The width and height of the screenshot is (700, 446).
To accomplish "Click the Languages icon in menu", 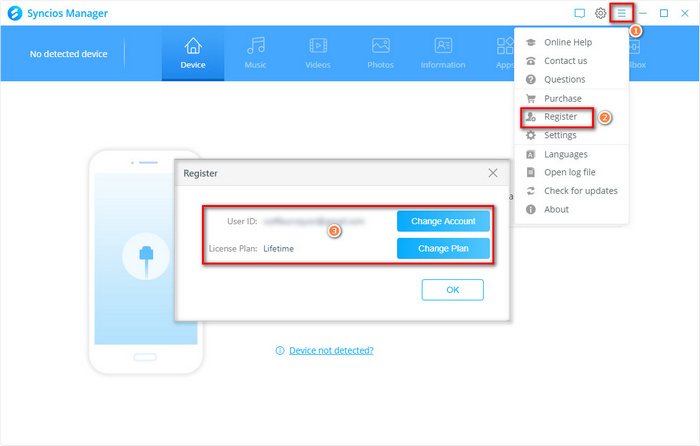I will [530, 154].
